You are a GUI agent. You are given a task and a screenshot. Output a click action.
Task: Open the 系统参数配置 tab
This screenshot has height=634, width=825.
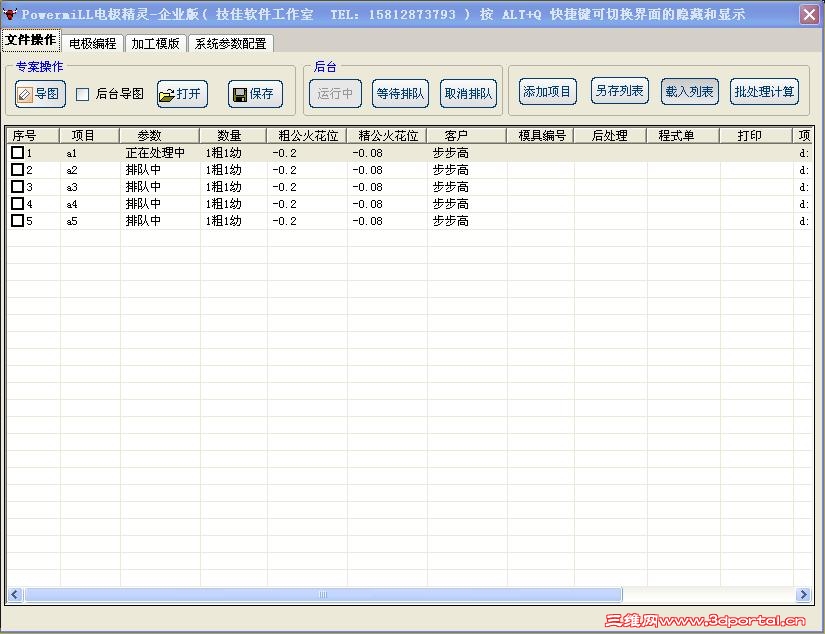click(230, 43)
